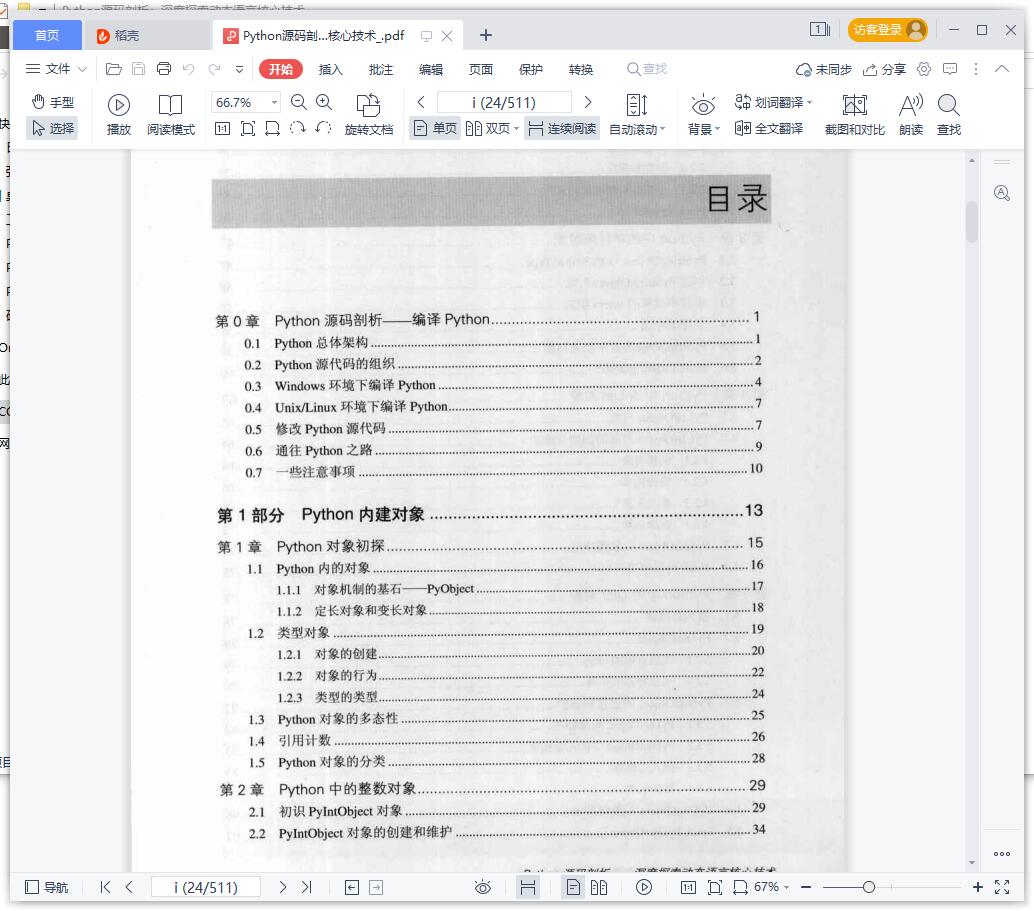1034x911 pixels.
Task: Rotate page counterclockwise icon
Action: point(323,128)
